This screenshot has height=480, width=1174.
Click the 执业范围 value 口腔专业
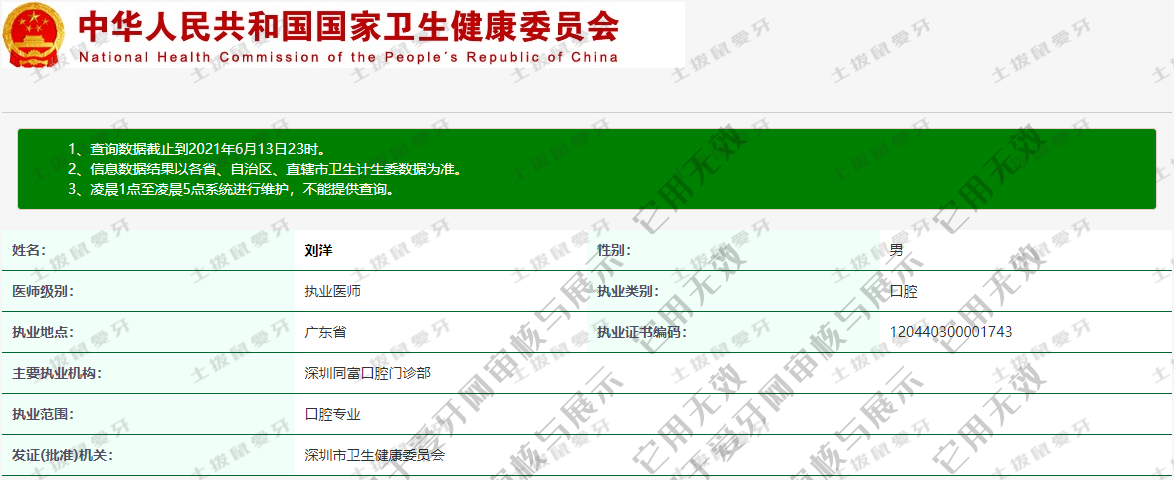pos(332,414)
